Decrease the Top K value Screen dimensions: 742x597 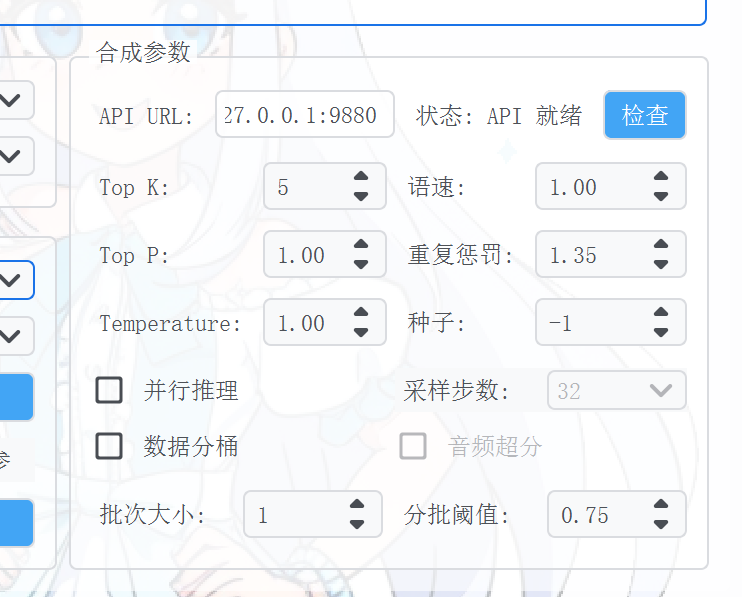pos(361,196)
